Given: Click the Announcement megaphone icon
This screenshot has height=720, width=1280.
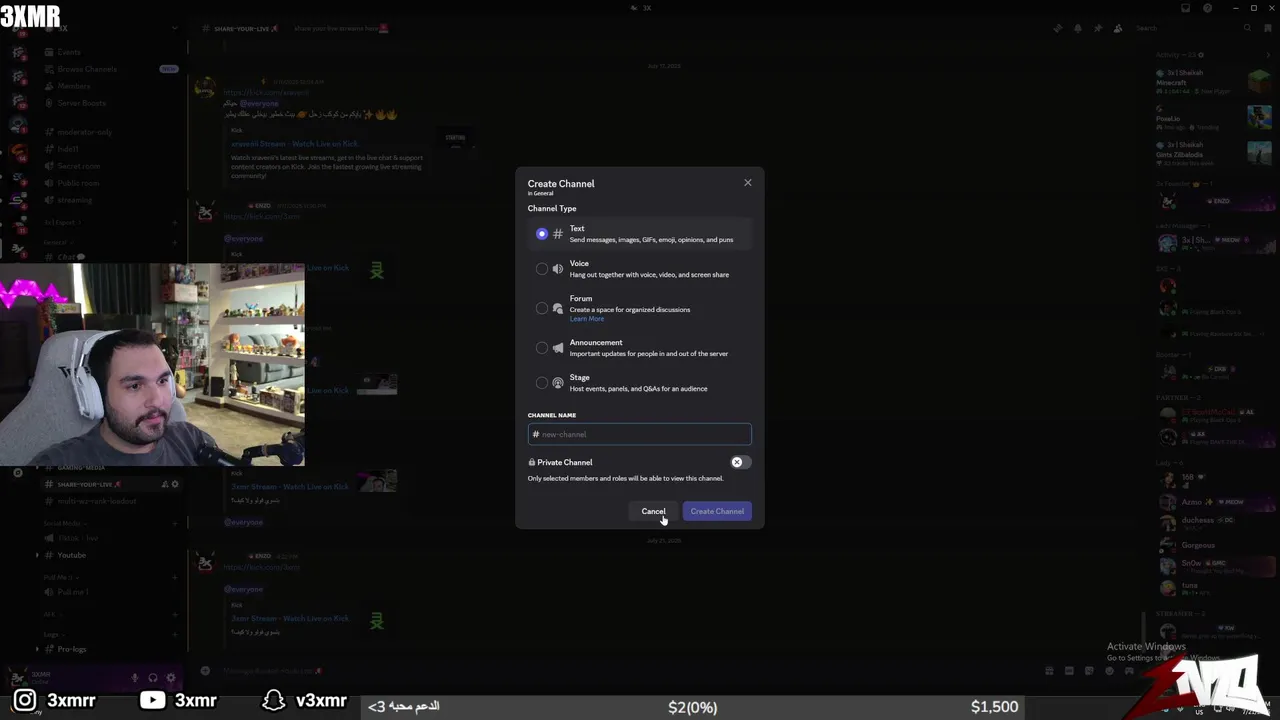Looking at the screenshot, I should click(558, 348).
